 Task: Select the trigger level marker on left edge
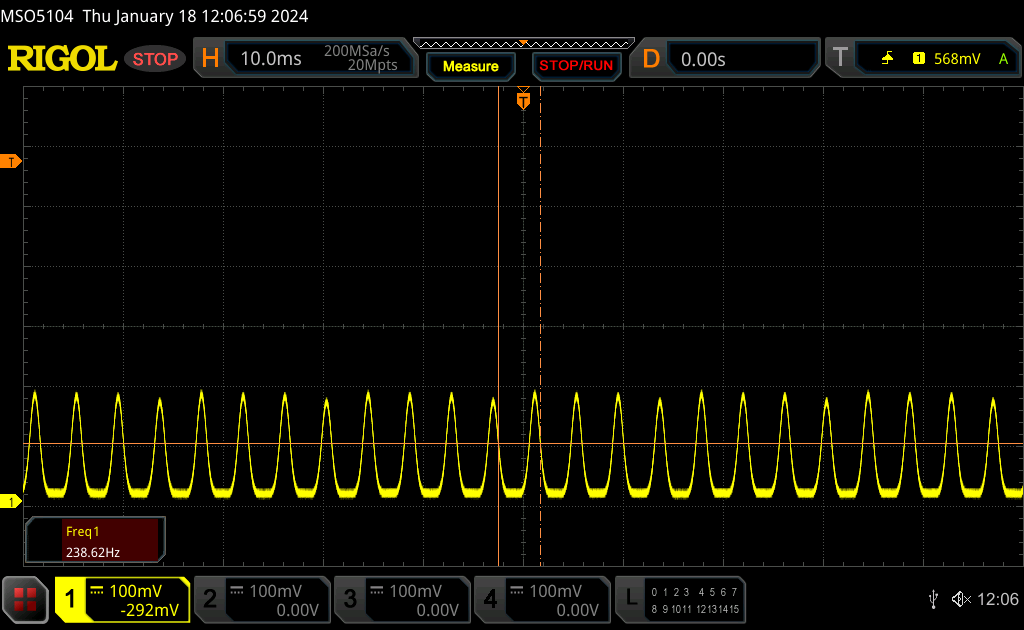click(x=11, y=161)
